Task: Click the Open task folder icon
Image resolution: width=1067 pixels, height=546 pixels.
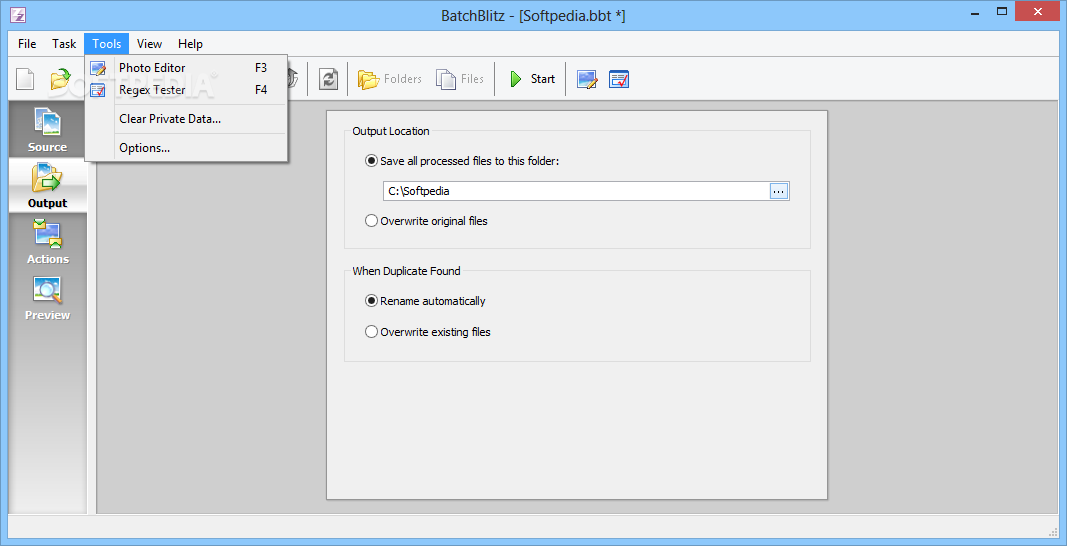Action: 61,79
